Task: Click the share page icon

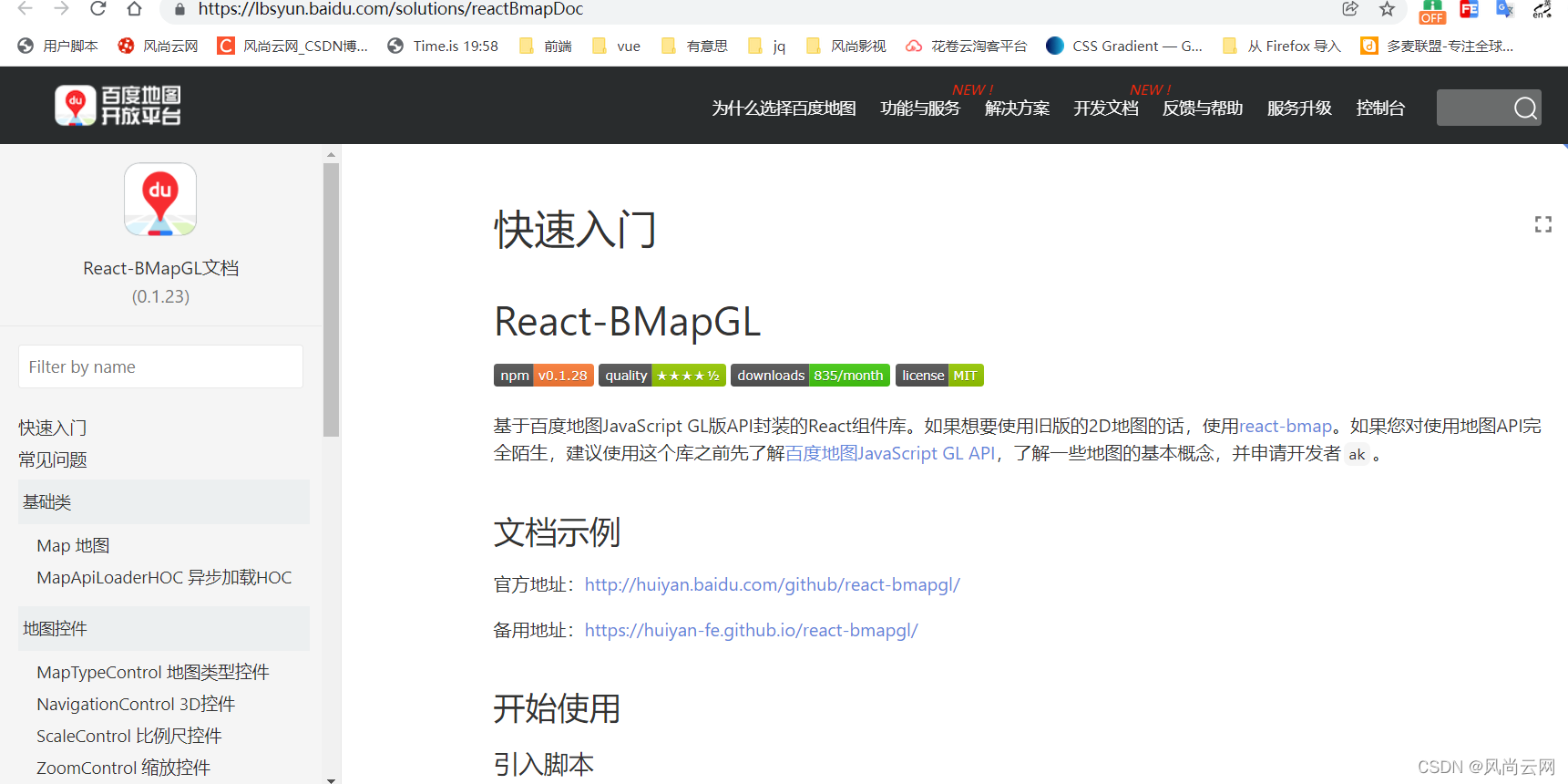Action: 1350,9
